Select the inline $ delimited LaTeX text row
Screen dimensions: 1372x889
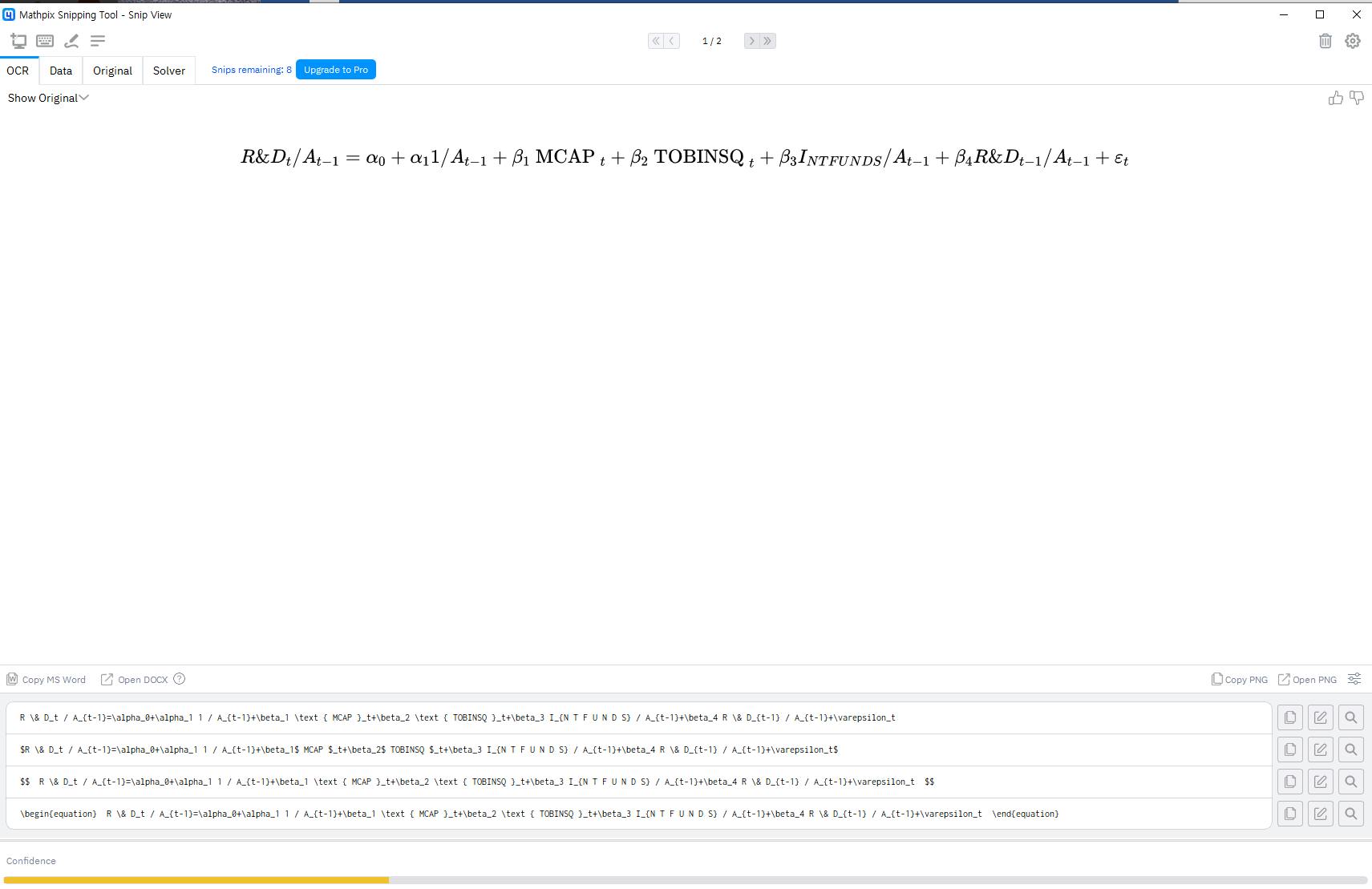pyautogui.click(x=639, y=750)
